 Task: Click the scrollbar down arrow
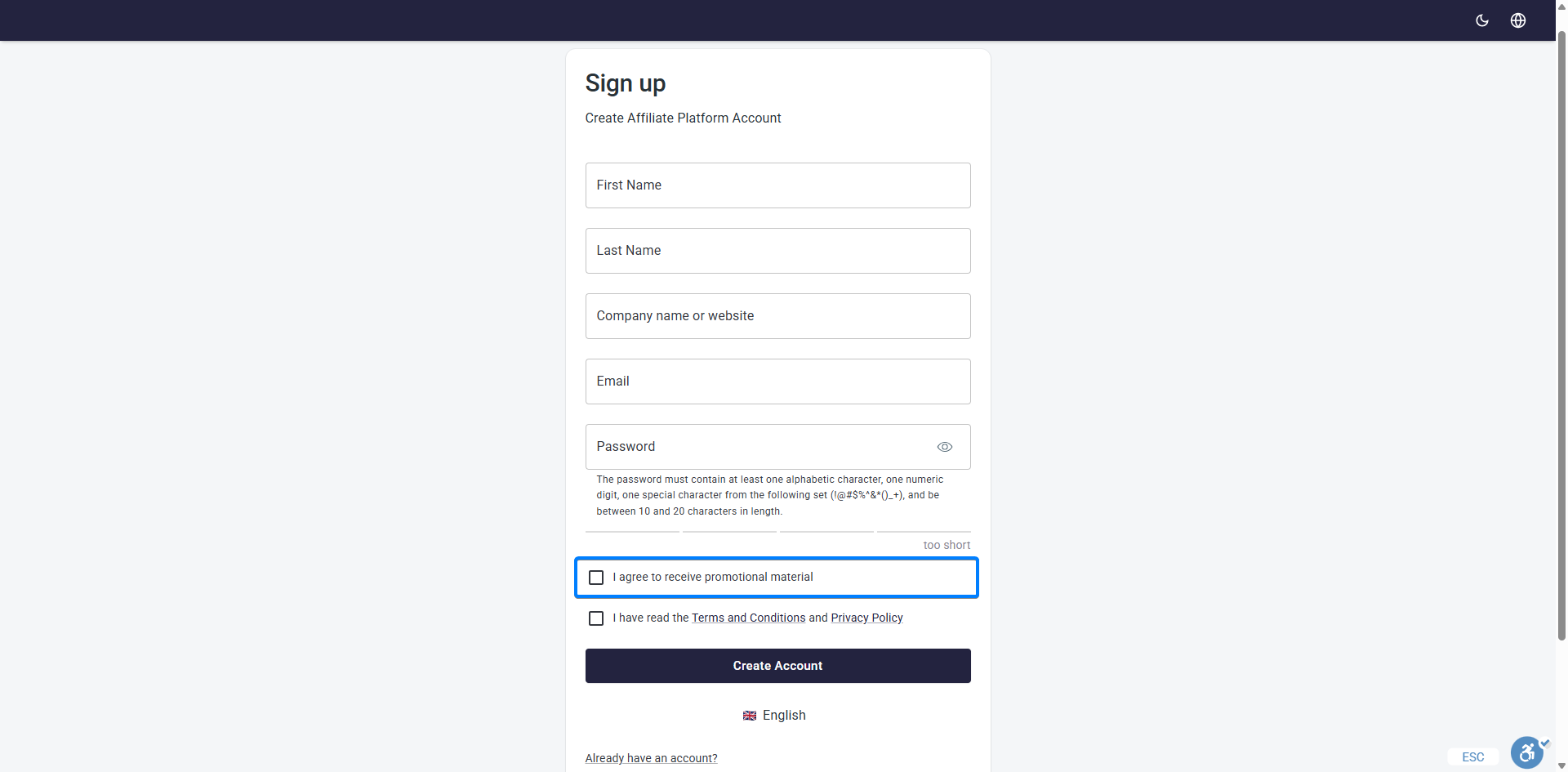click(x=1561, y=766)
